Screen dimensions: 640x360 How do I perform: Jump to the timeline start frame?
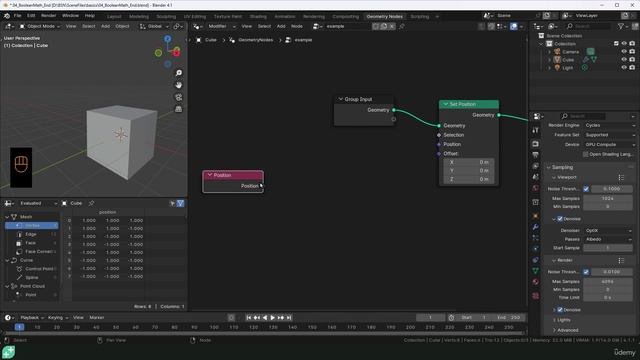point(249,318)
